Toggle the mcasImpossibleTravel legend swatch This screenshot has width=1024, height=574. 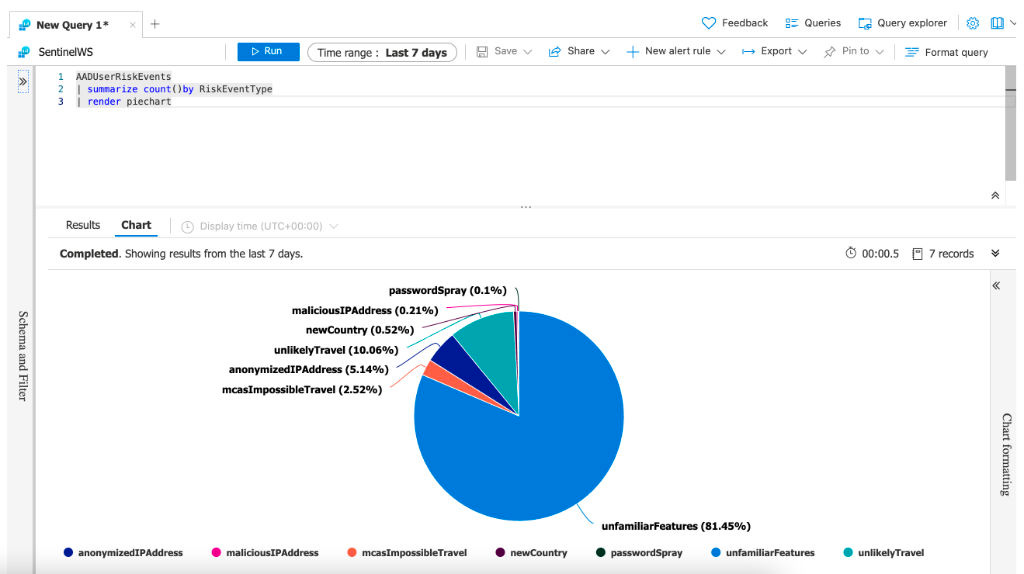tap(352, 552)
